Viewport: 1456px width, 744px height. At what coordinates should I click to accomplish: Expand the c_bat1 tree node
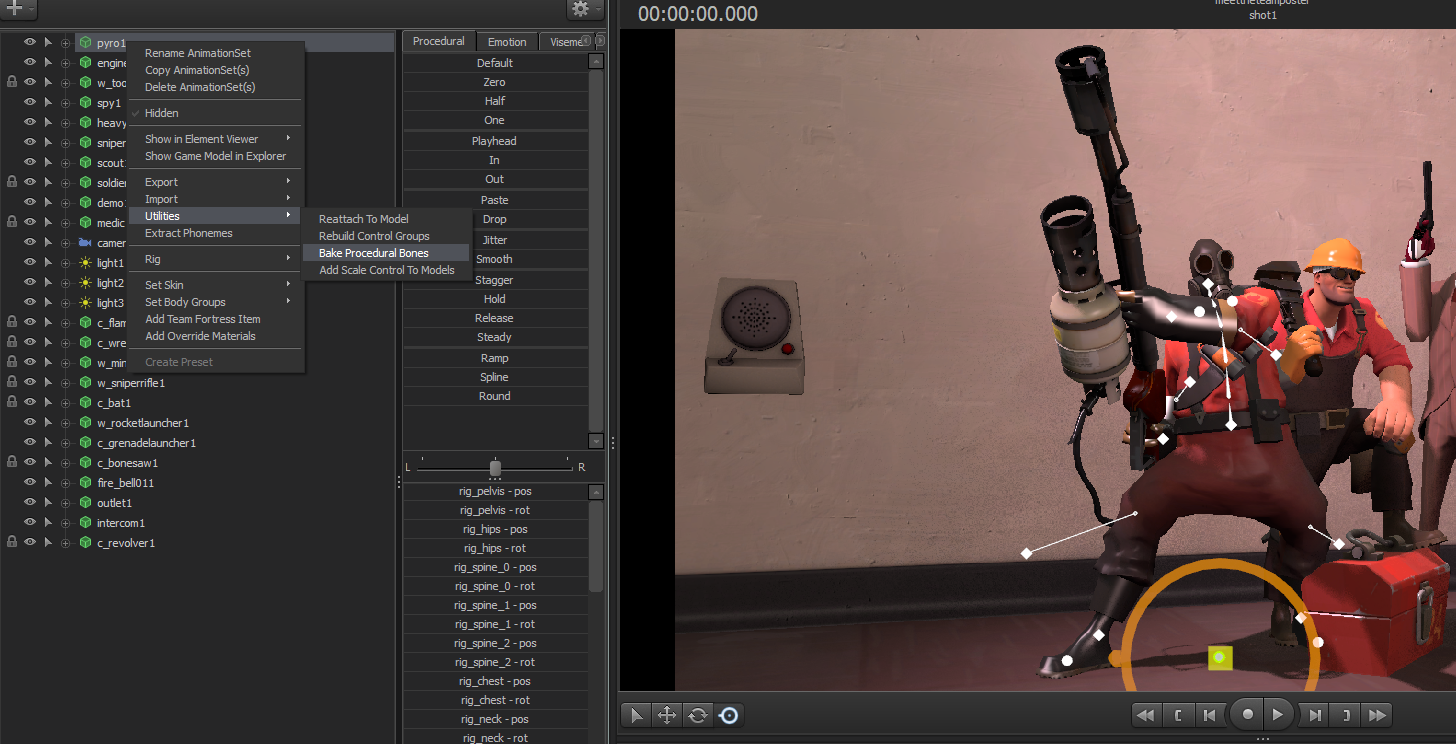pyautogui.click(x=66, y=403)
